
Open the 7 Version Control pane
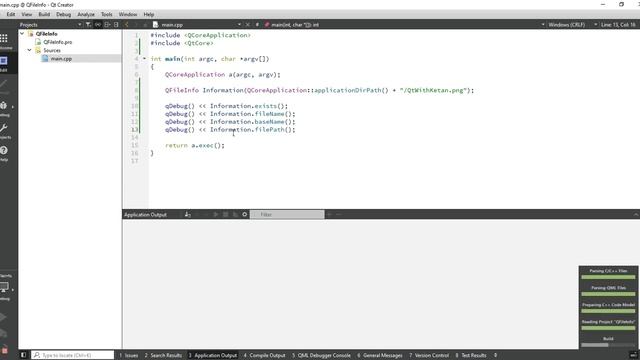(429, 355)
